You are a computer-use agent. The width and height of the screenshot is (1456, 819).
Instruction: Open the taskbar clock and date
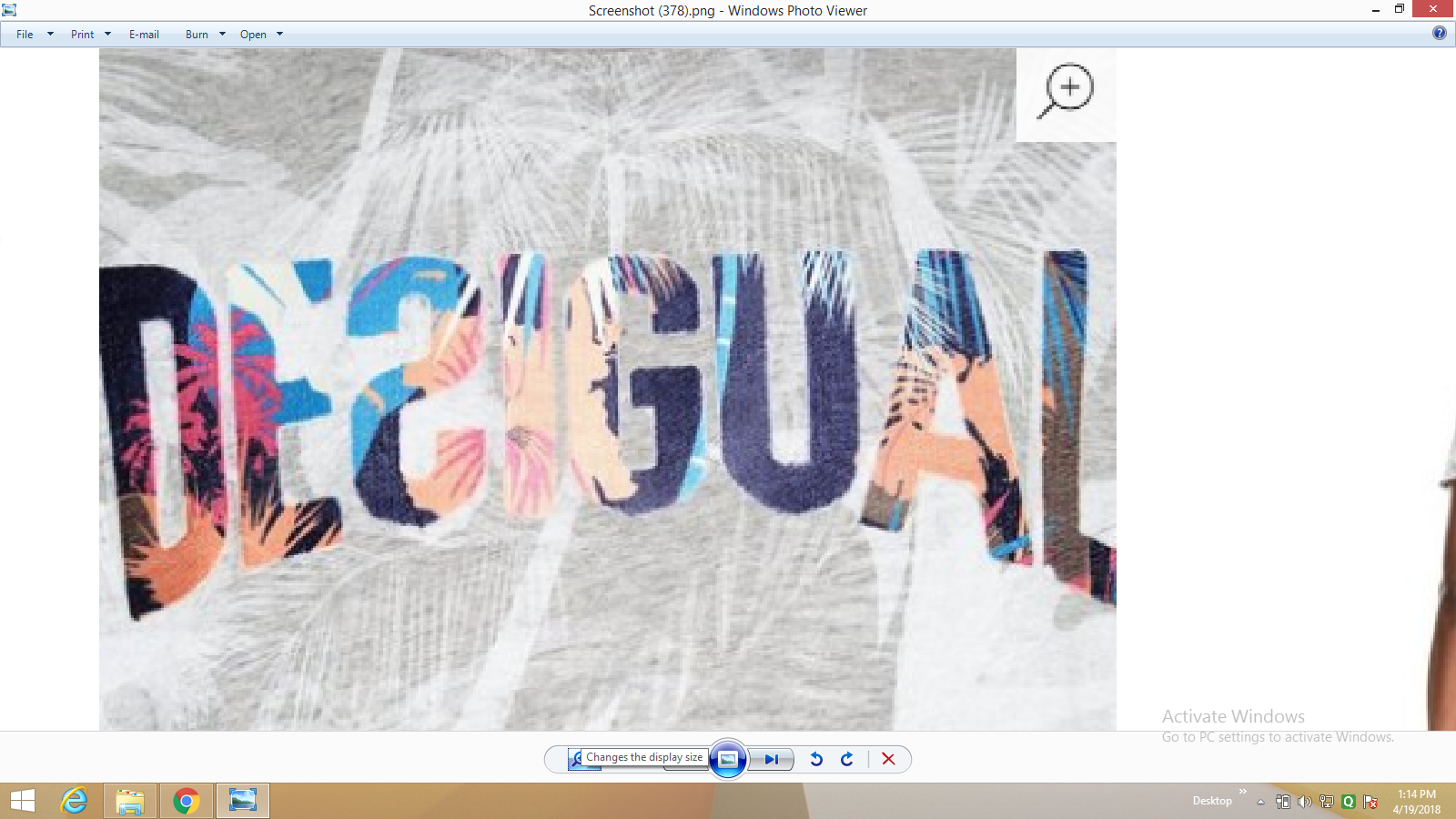click(1416, 801)
